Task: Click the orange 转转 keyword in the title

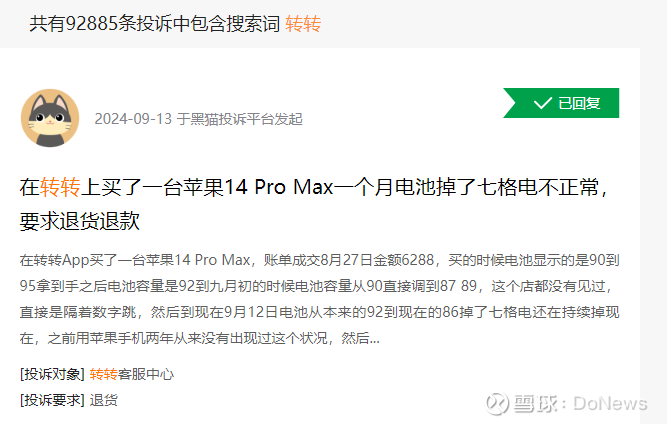Action: [60, 187]
